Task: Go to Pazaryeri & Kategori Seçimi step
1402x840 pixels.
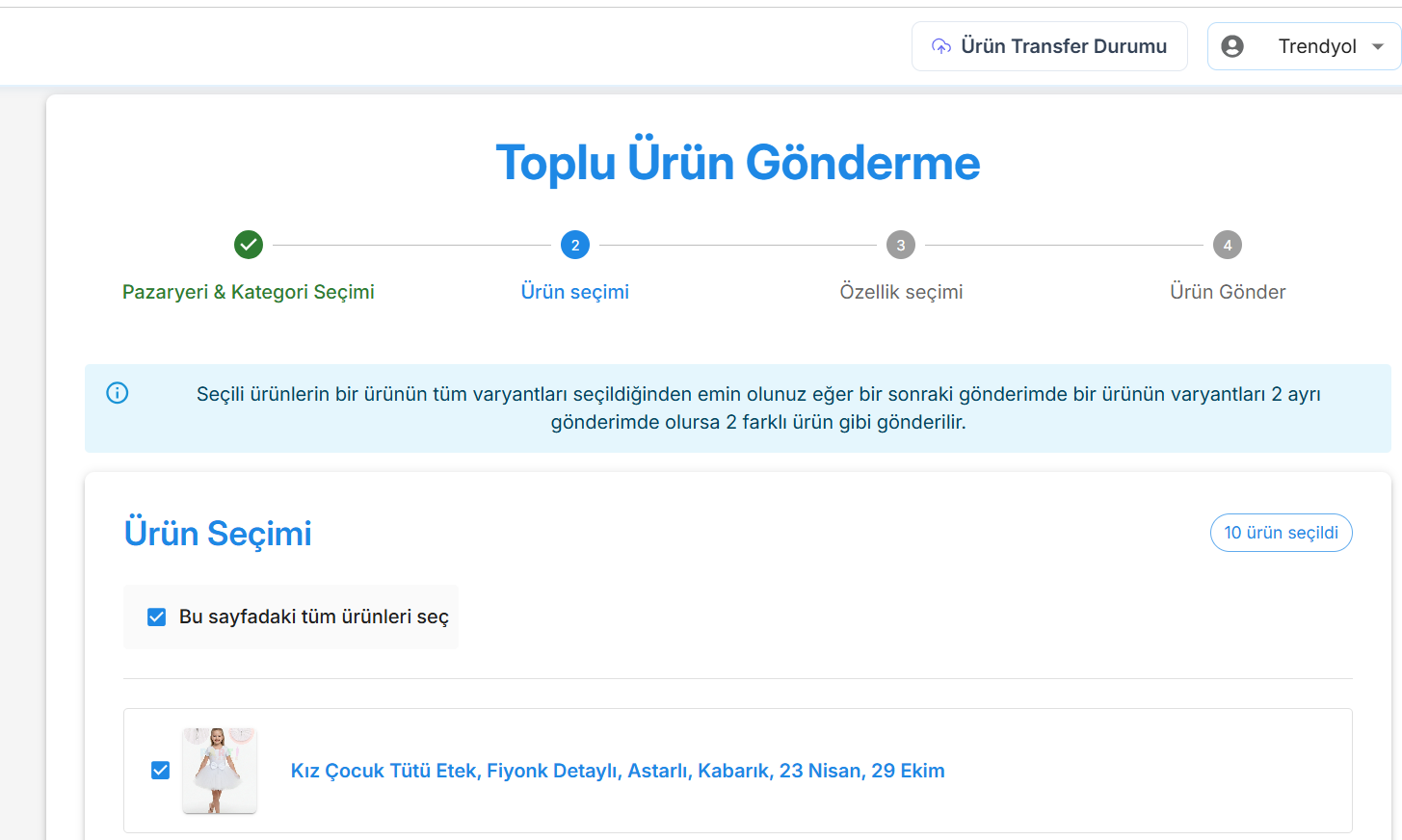Action: click(249, 292)
